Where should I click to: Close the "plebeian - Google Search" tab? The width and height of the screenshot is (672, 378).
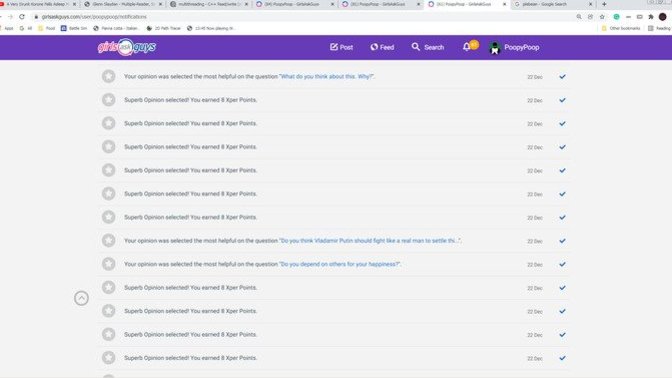[591, 4]
